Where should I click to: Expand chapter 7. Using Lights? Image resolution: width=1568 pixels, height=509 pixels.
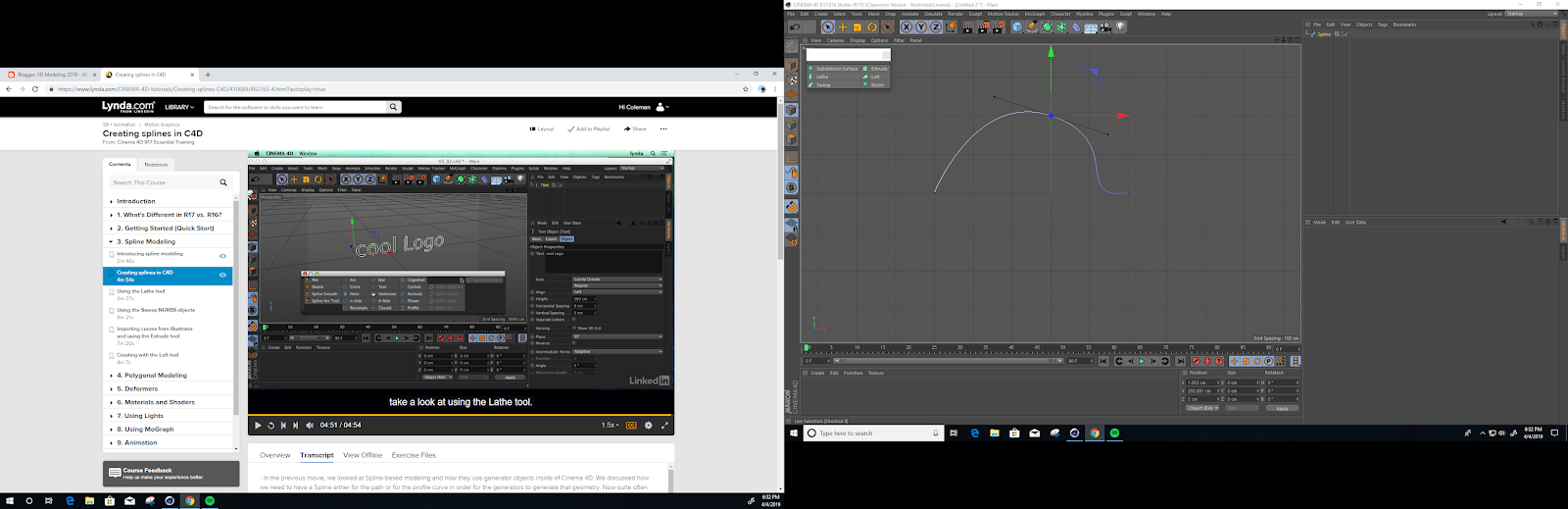140,416
